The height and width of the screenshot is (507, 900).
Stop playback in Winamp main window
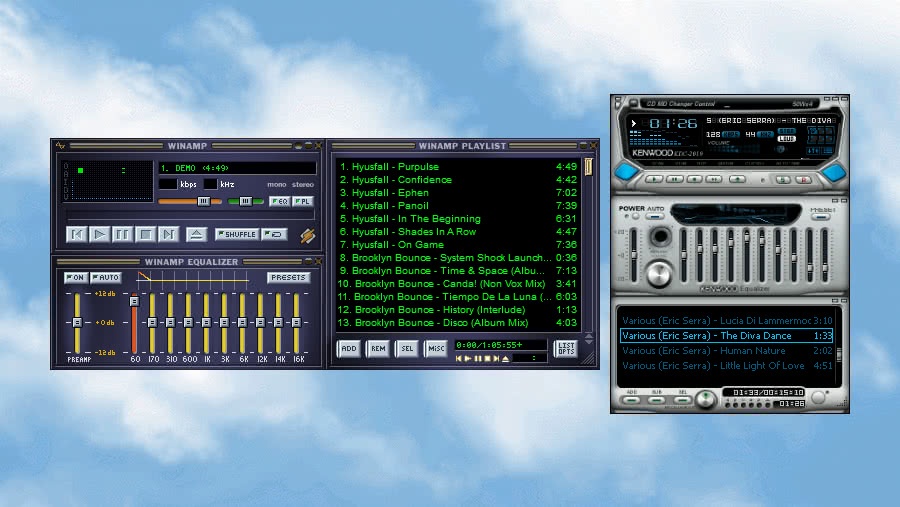[145, 234]
